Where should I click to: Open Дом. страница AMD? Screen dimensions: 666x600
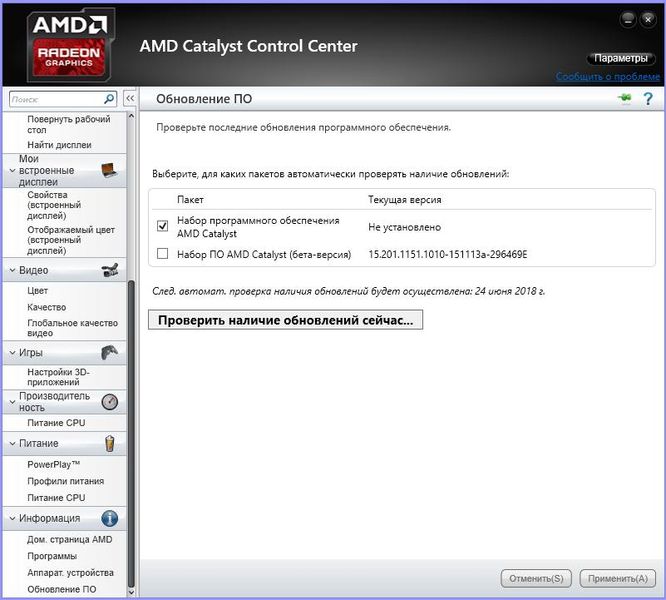coord(70,539)
